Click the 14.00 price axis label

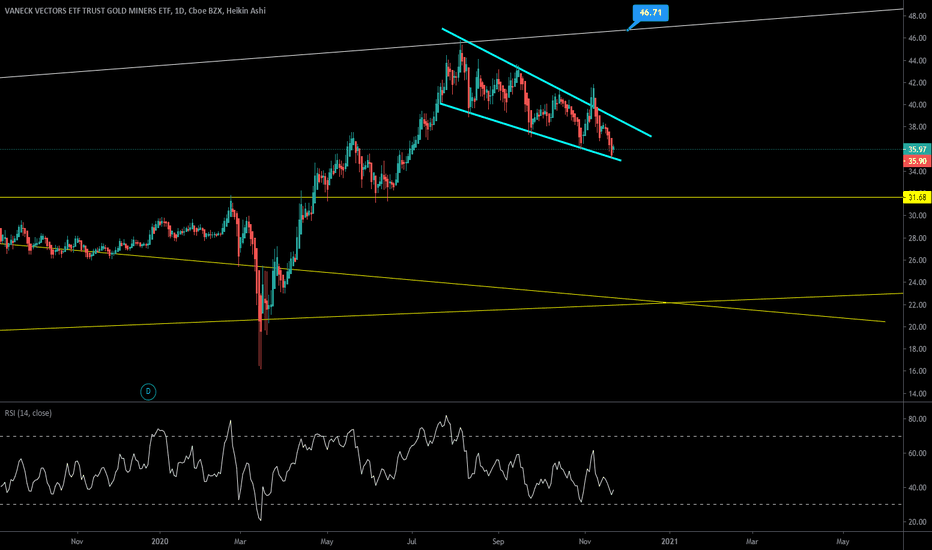coord(917,394)
